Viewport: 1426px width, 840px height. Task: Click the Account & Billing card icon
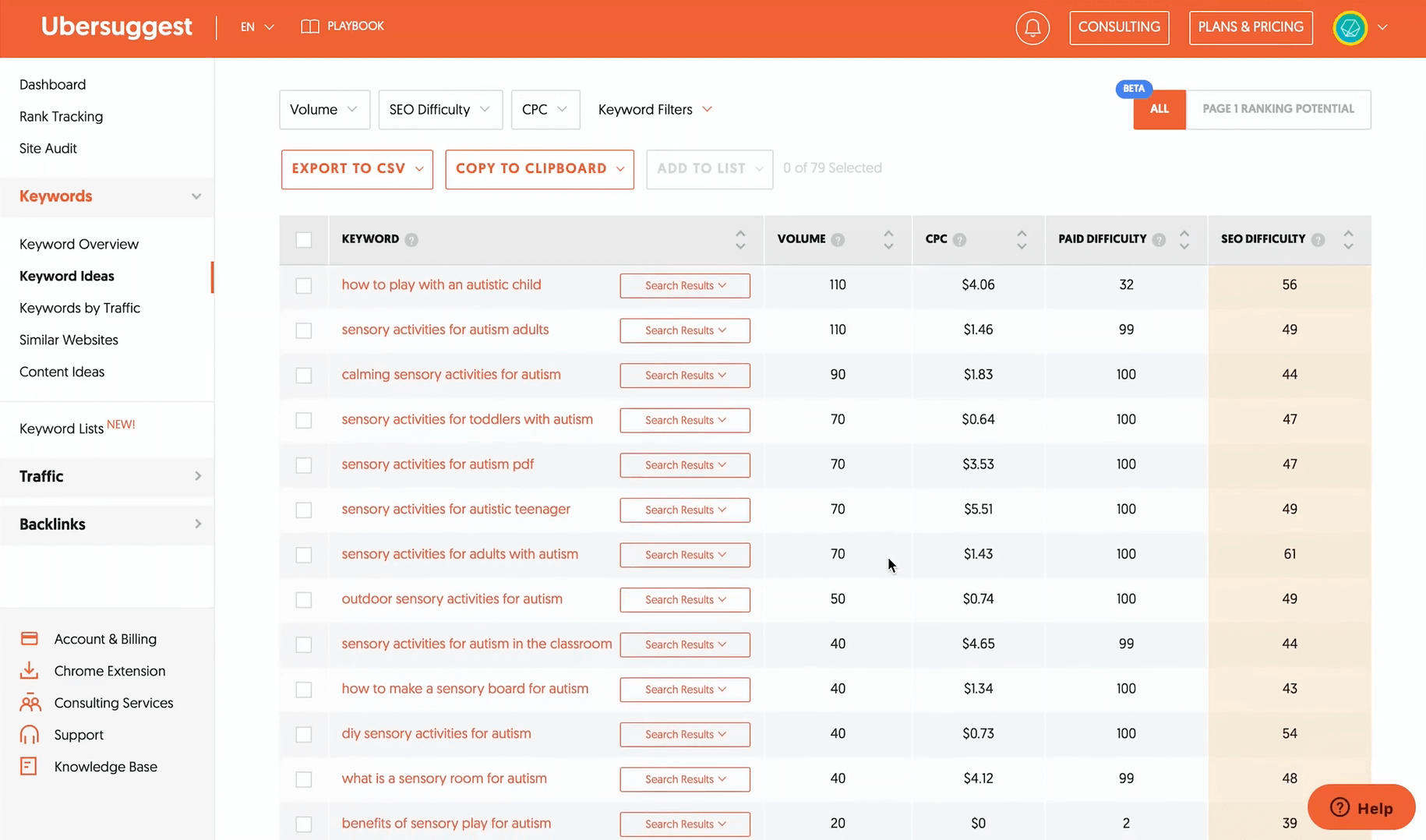point(30,639)
